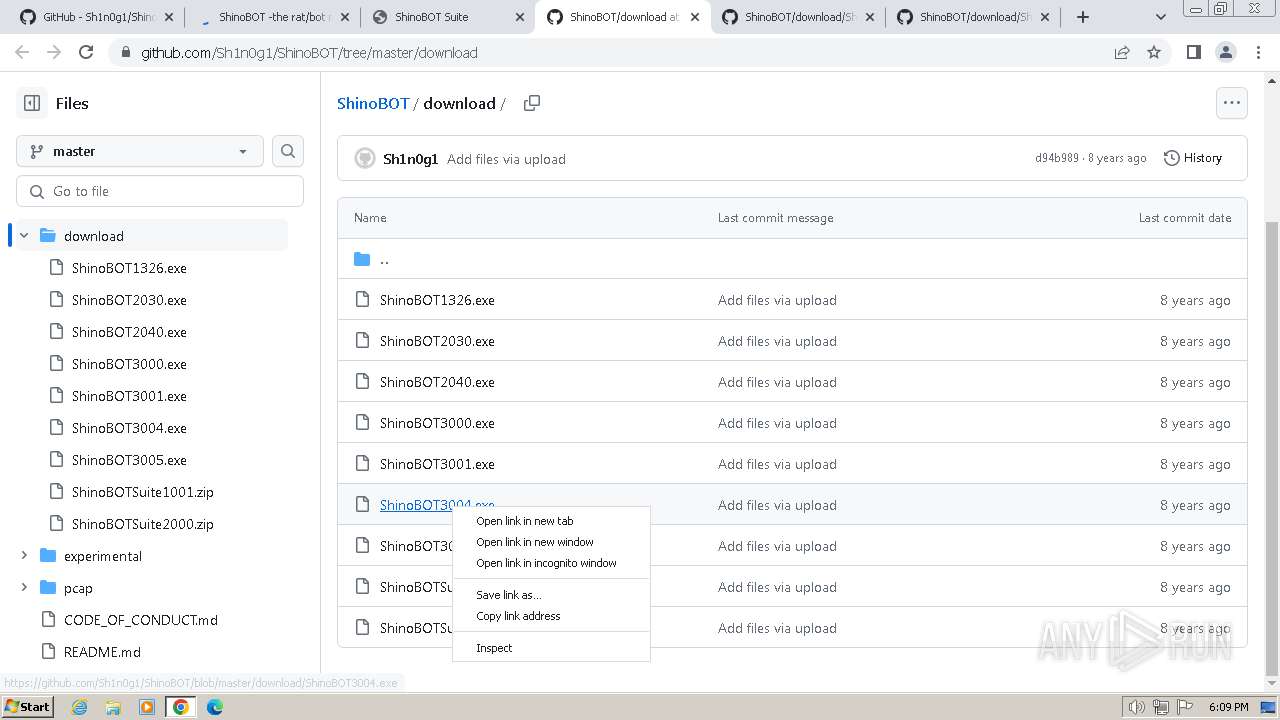The image size is (1280, 720).
Task: Open ShinoBOT3000.exe in file table
Action: tap(437, 423)
